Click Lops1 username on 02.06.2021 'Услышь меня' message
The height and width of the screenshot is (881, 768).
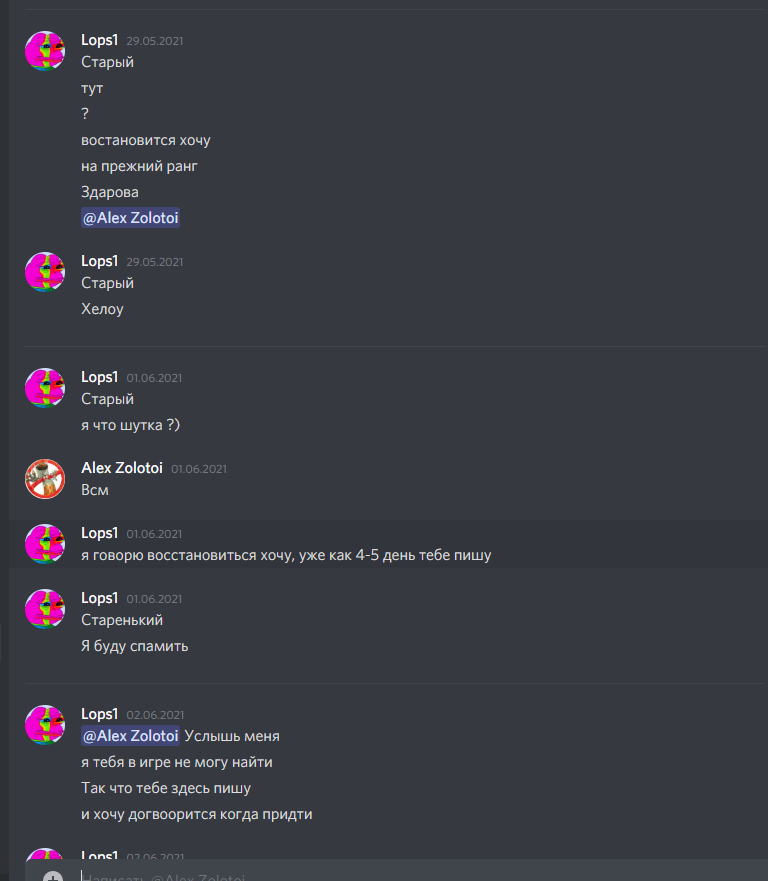tap(99, 714)
